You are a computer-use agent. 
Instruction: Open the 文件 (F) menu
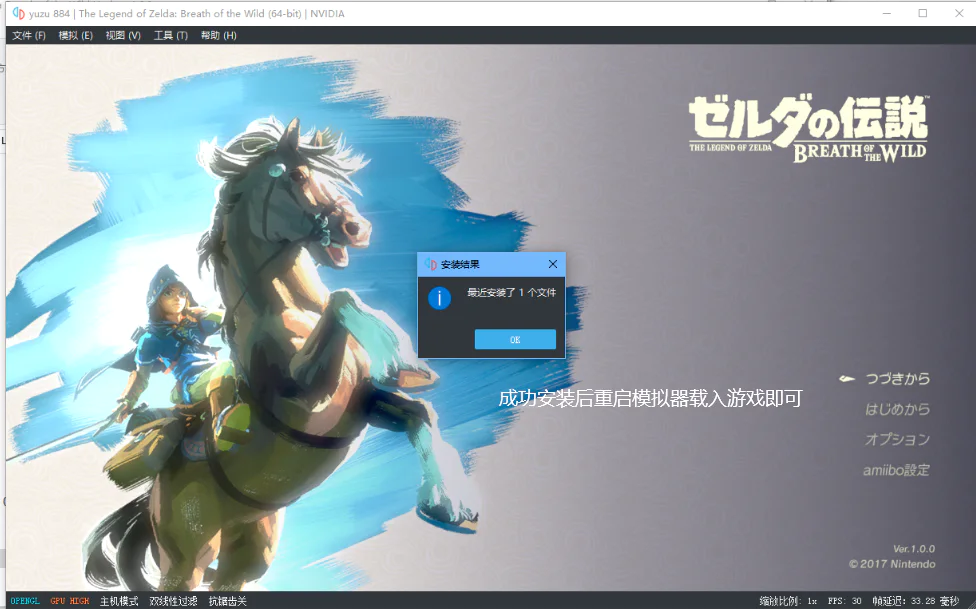(x=29, y=35)
